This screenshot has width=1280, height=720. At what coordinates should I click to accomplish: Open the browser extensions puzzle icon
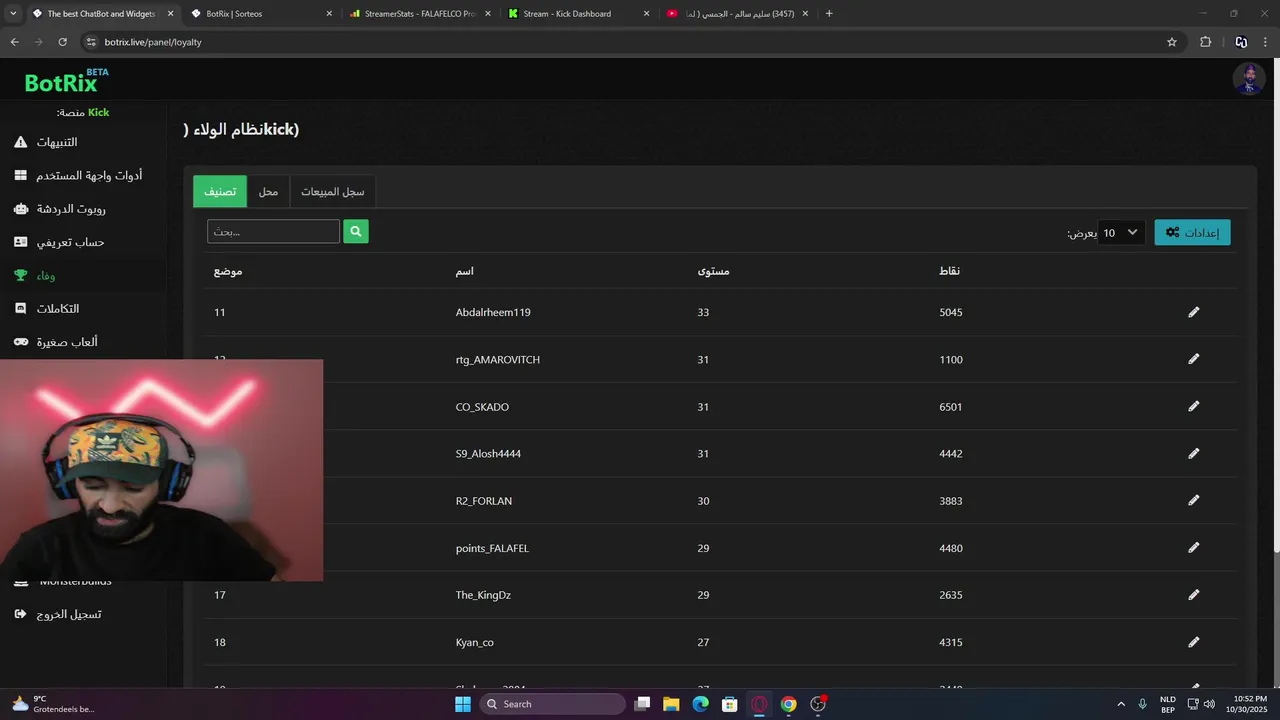(1205, 42)
